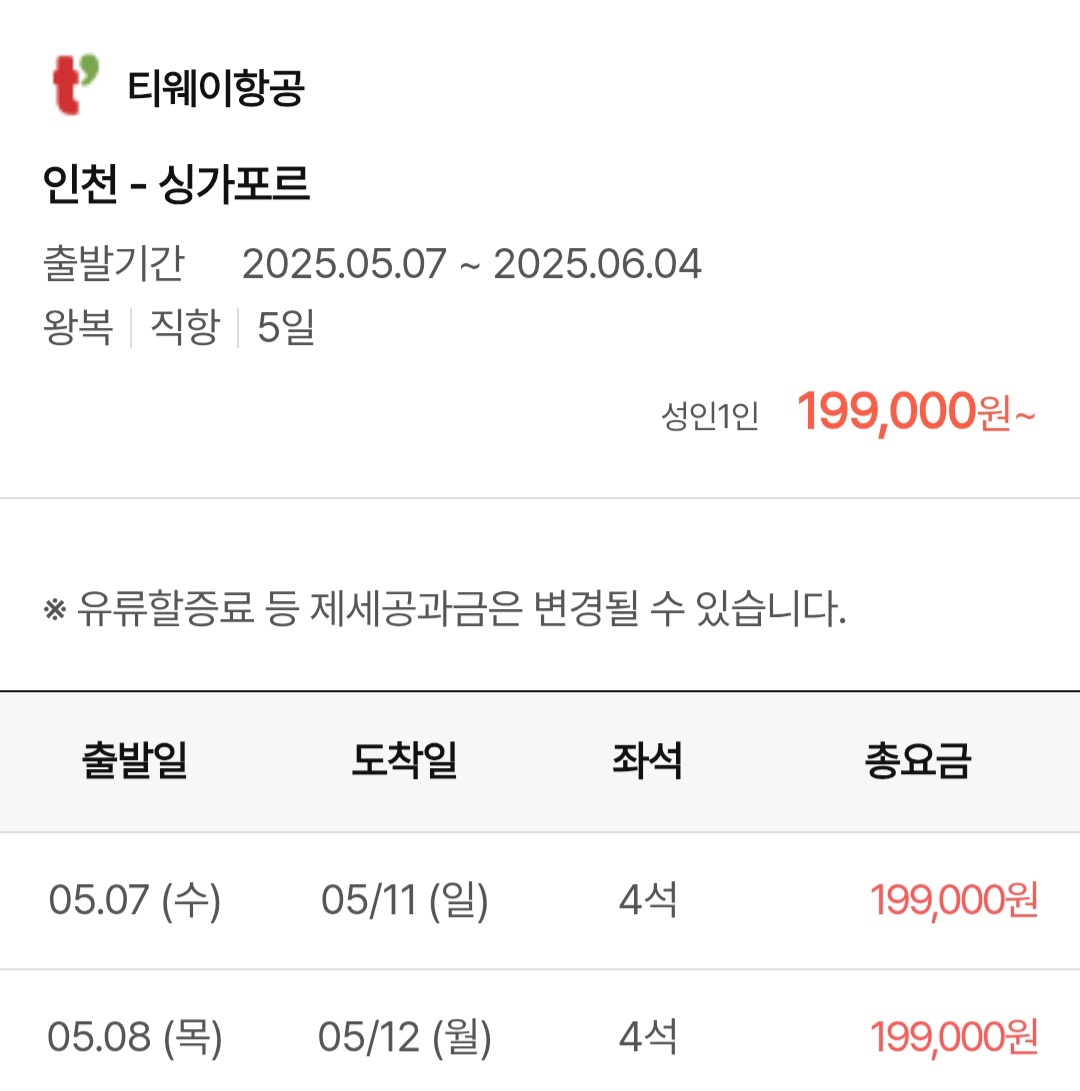Click 199,000원 fare for 05.07 departure
Image resolution: width=1080 pixels, height=1091 pixels.
(x=954, y=901)
